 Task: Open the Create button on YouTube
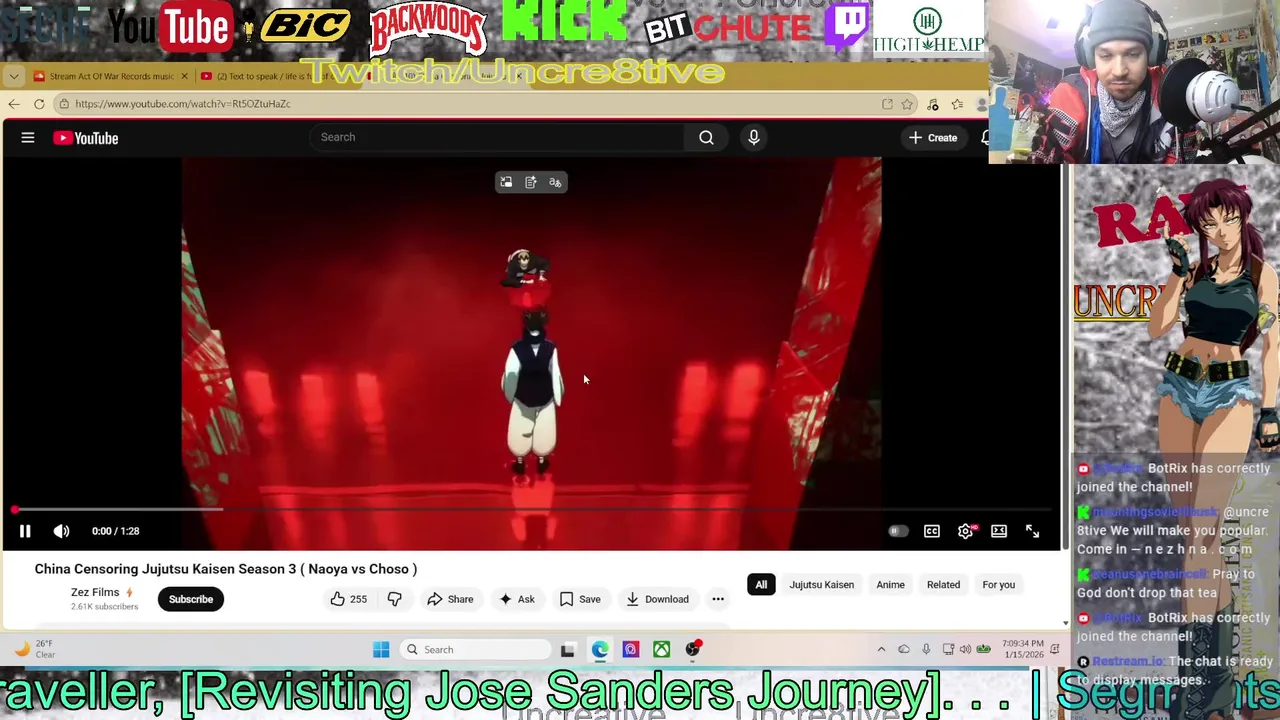[x=933, y=138]
